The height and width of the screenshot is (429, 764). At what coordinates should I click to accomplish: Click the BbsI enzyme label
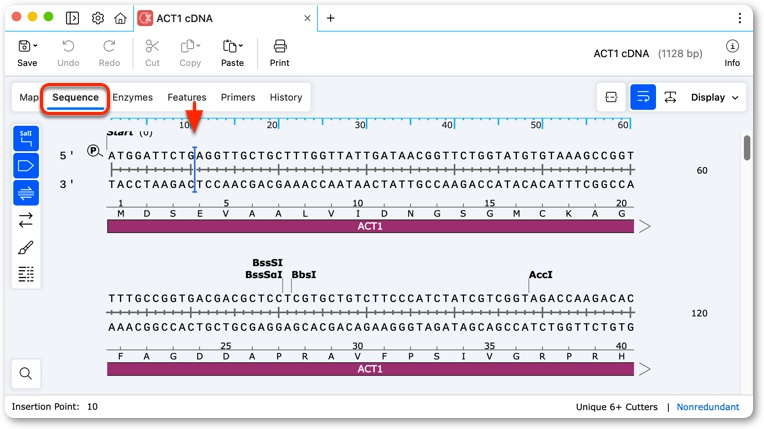[x=304, y=274]
